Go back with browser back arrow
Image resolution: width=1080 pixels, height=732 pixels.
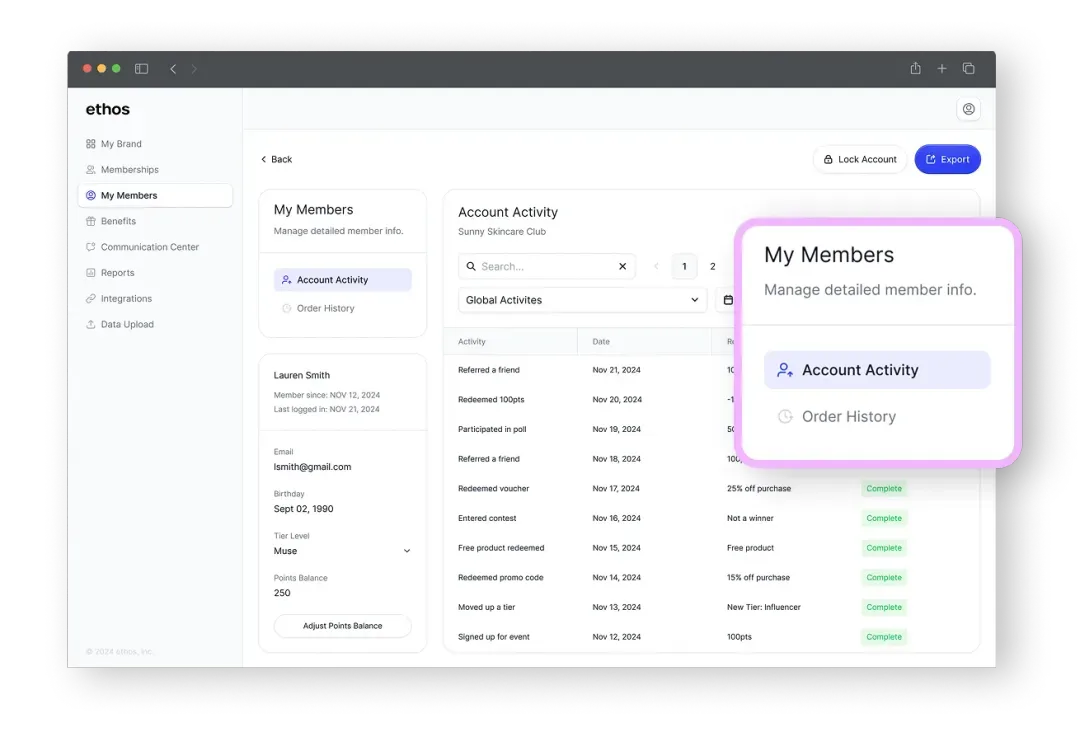173,69
